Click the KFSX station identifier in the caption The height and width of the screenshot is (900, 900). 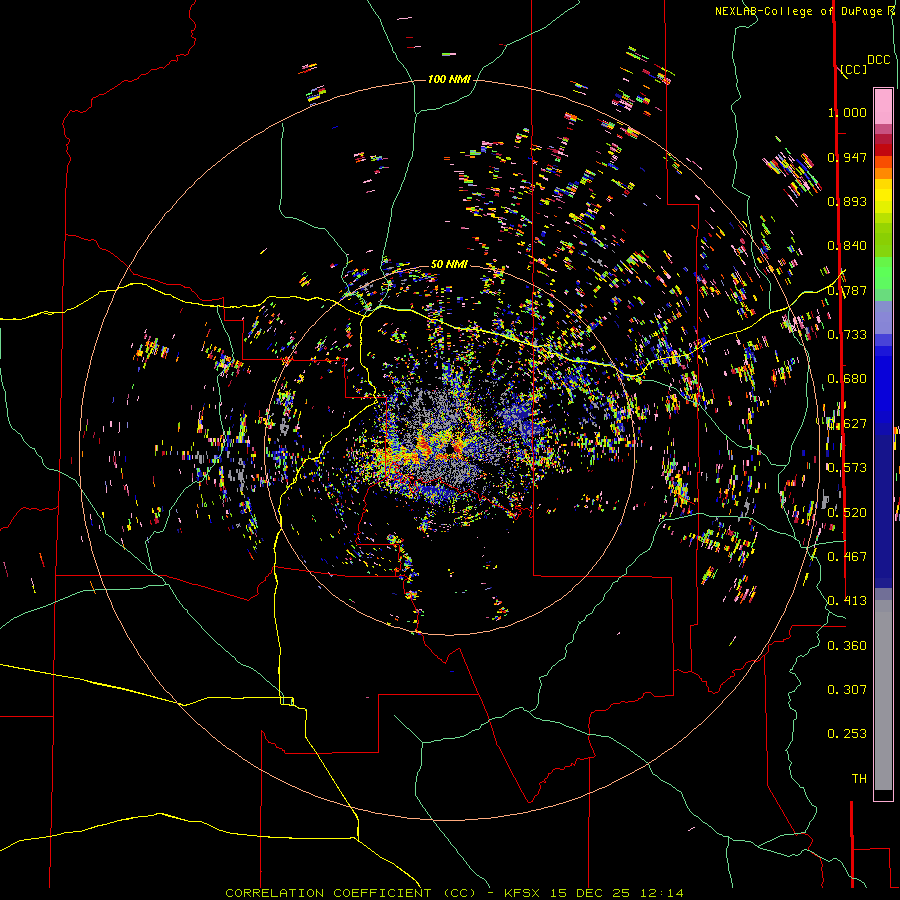522,893
